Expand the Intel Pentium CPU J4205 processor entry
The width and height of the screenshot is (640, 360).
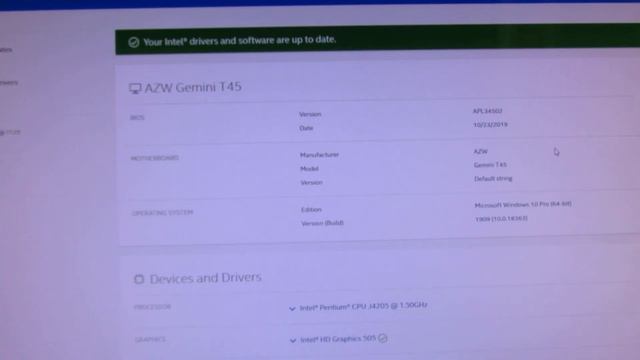point(292,309)
